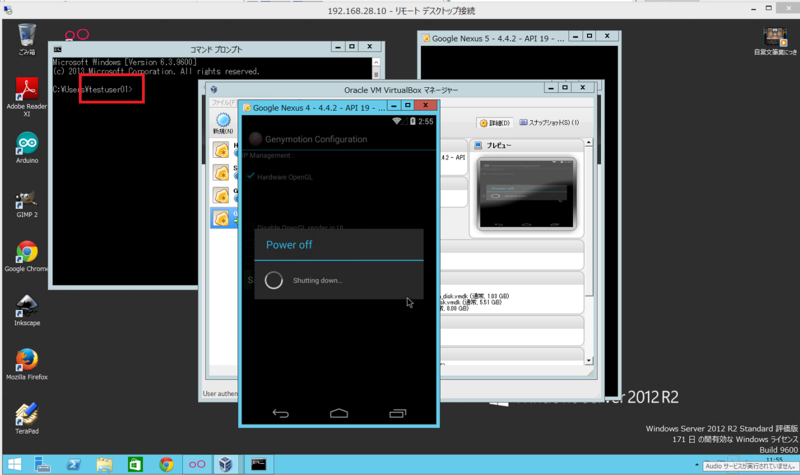Click the Audio service tooltip in system tray

750,466
